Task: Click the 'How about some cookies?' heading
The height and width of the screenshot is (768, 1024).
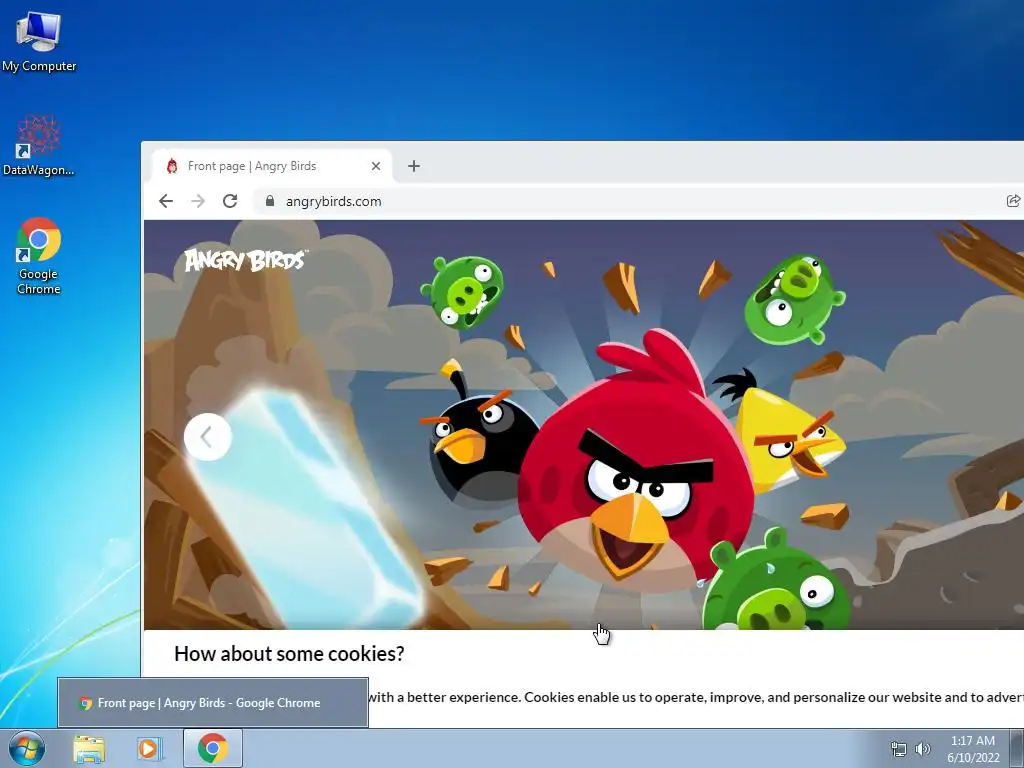Action: point(289,654)
